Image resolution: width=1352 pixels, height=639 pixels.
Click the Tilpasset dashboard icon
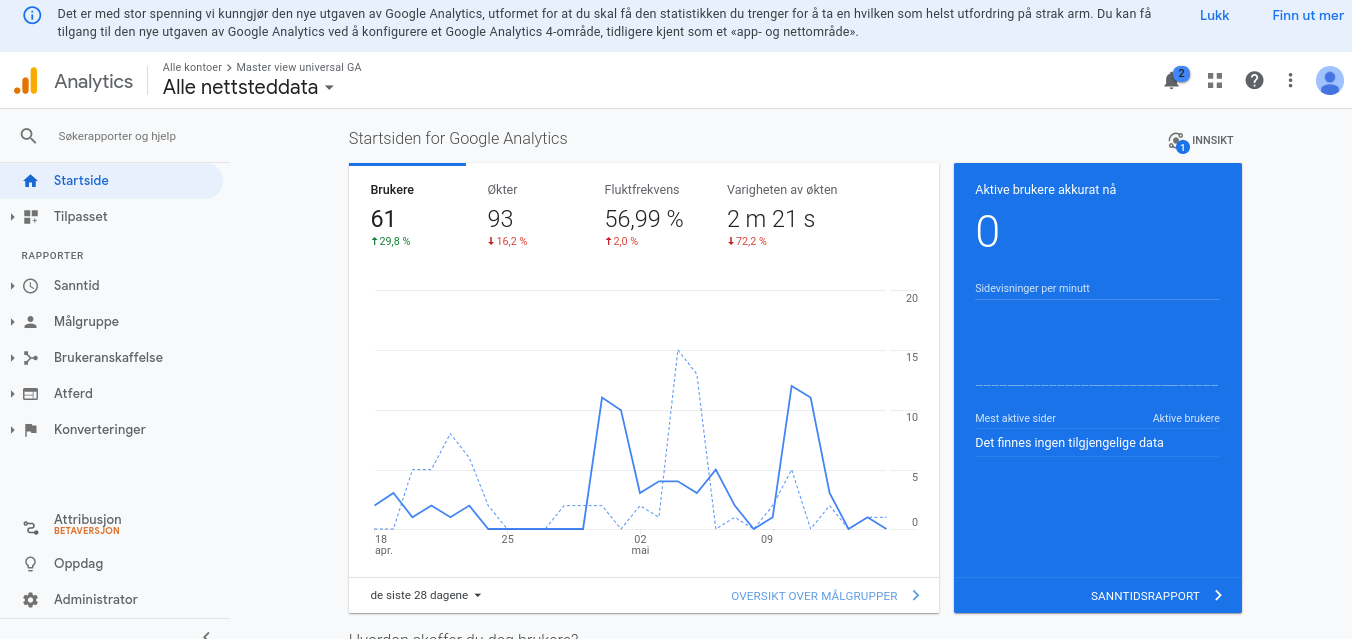pyautogui.click(x=30, y=217)
